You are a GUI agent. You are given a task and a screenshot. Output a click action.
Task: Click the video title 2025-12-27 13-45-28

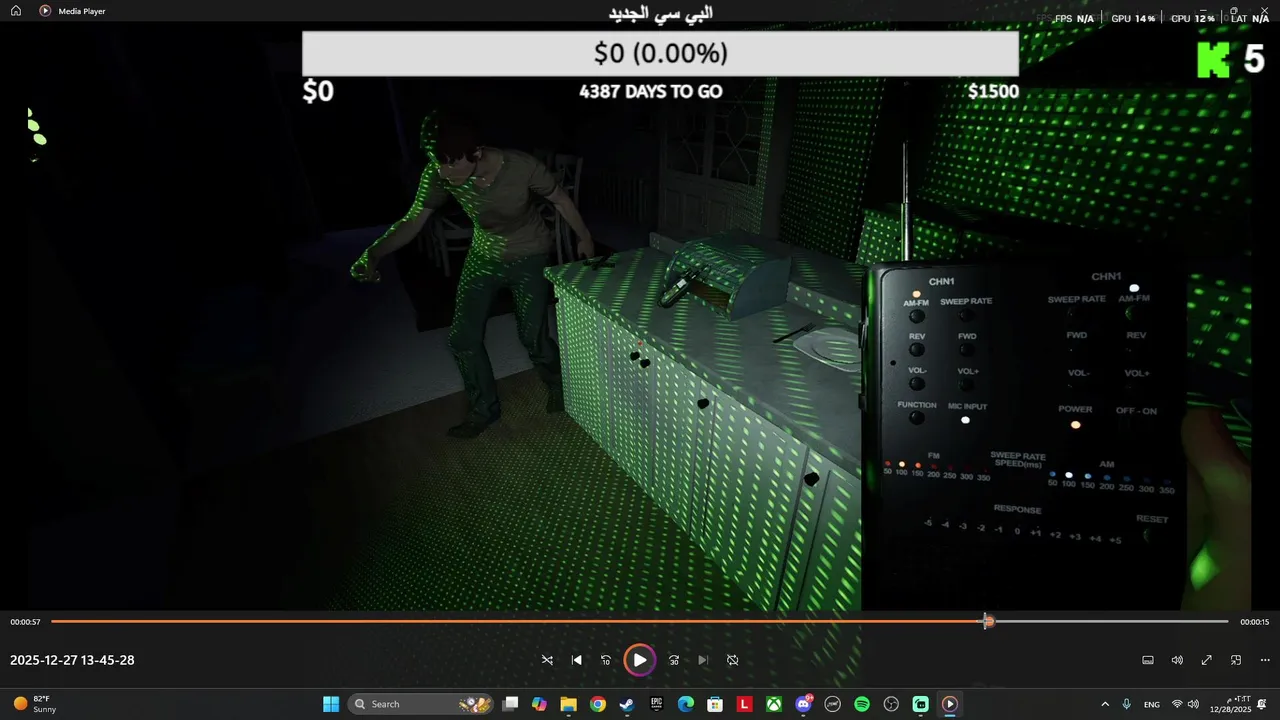(72, 660)
